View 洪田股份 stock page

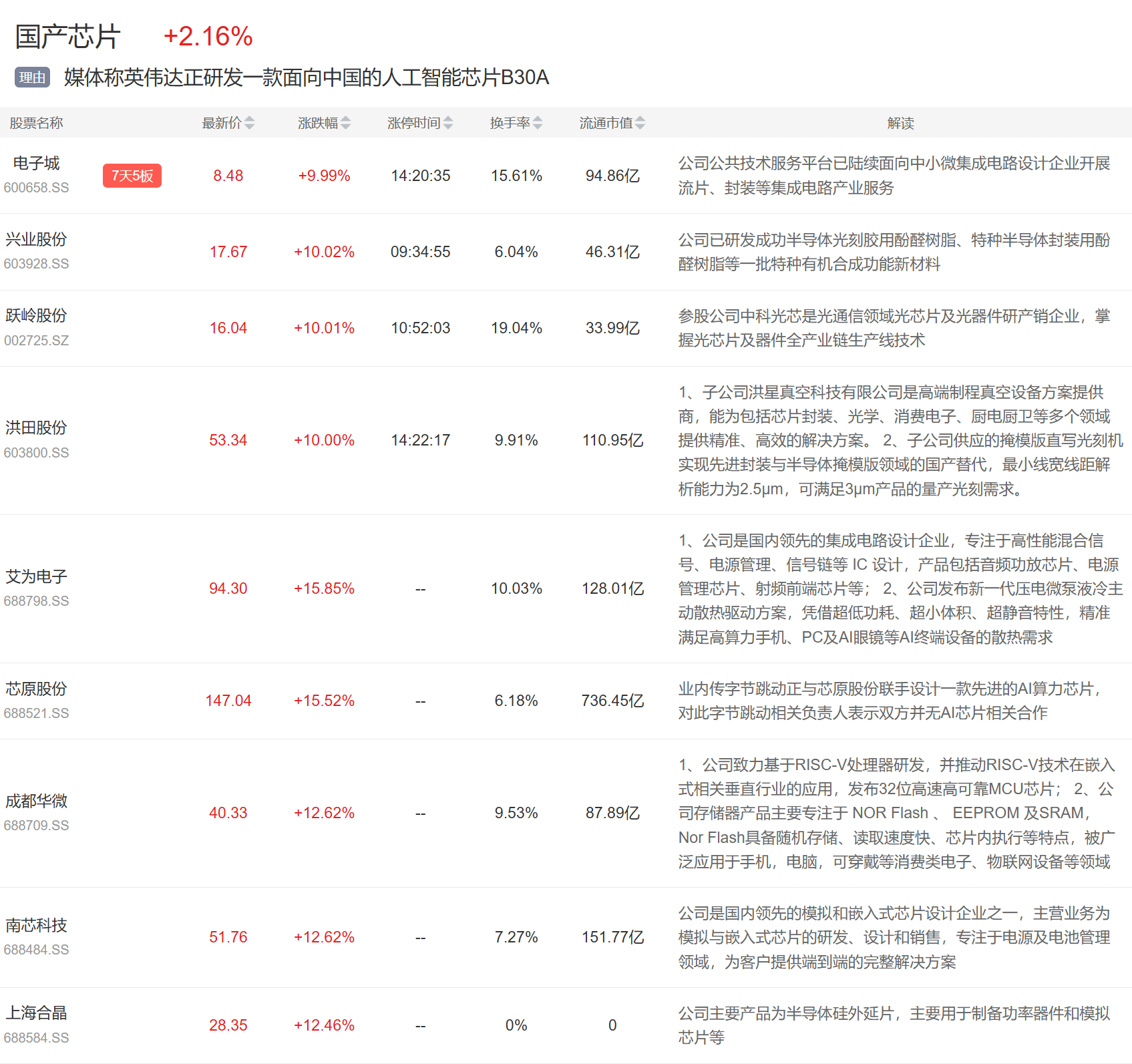(36, 428)
